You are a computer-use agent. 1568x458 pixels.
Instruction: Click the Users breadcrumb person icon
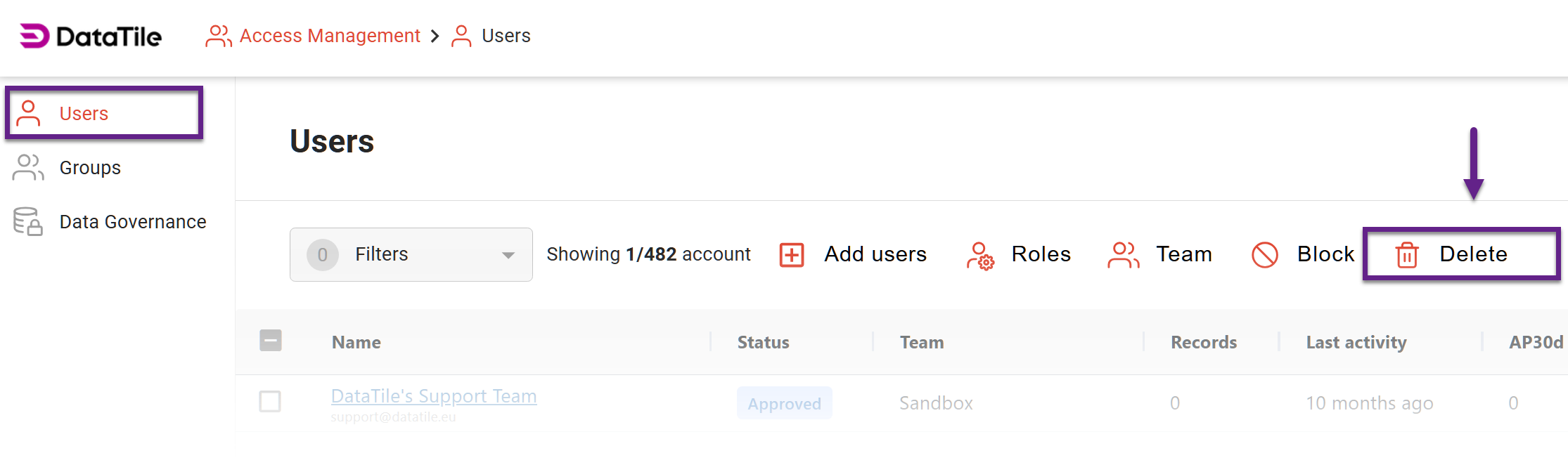click(x=461, y=35)
